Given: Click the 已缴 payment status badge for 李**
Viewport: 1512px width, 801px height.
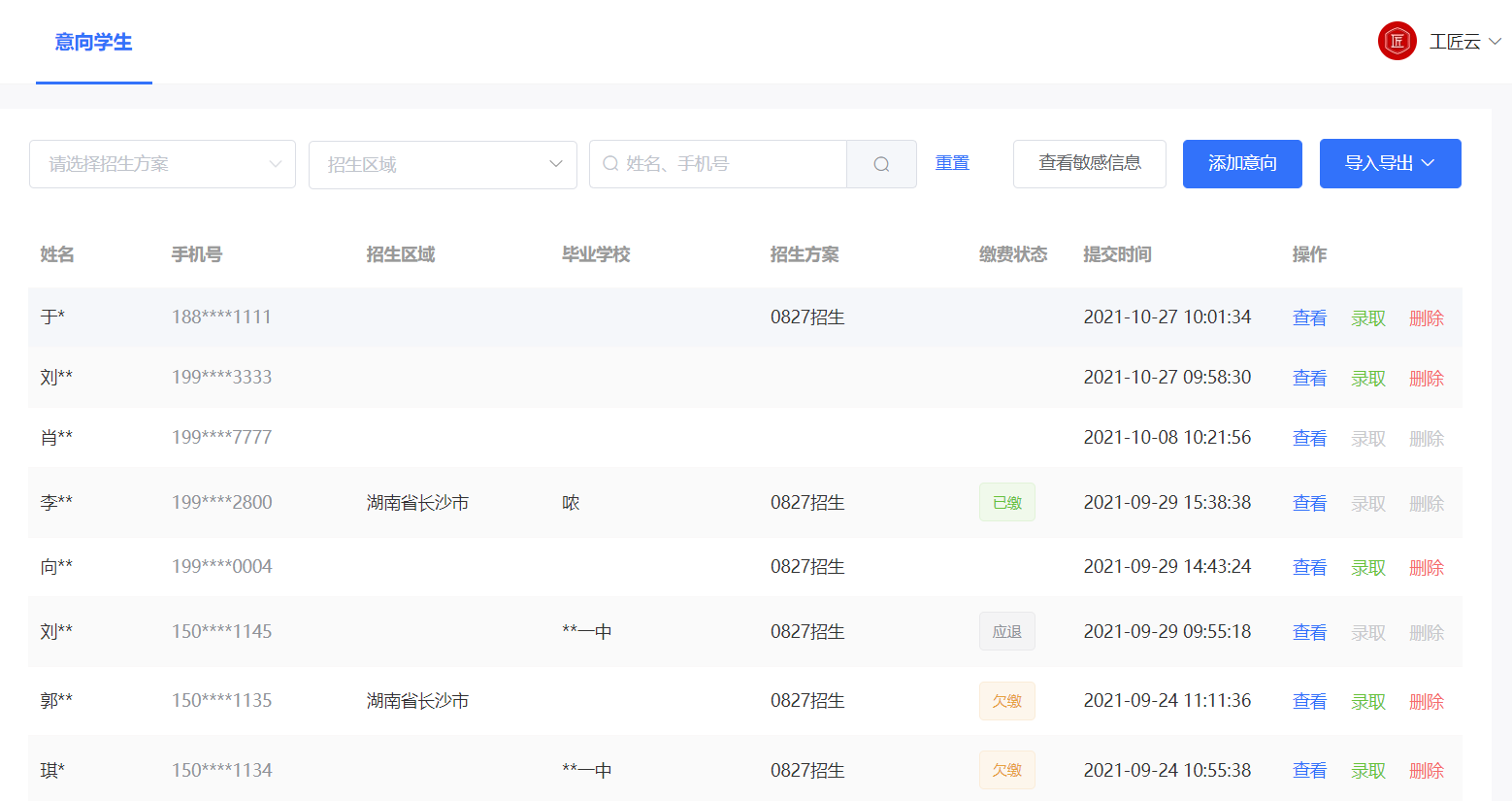Looking at the screenshot, I should (x=1006, y=502).
